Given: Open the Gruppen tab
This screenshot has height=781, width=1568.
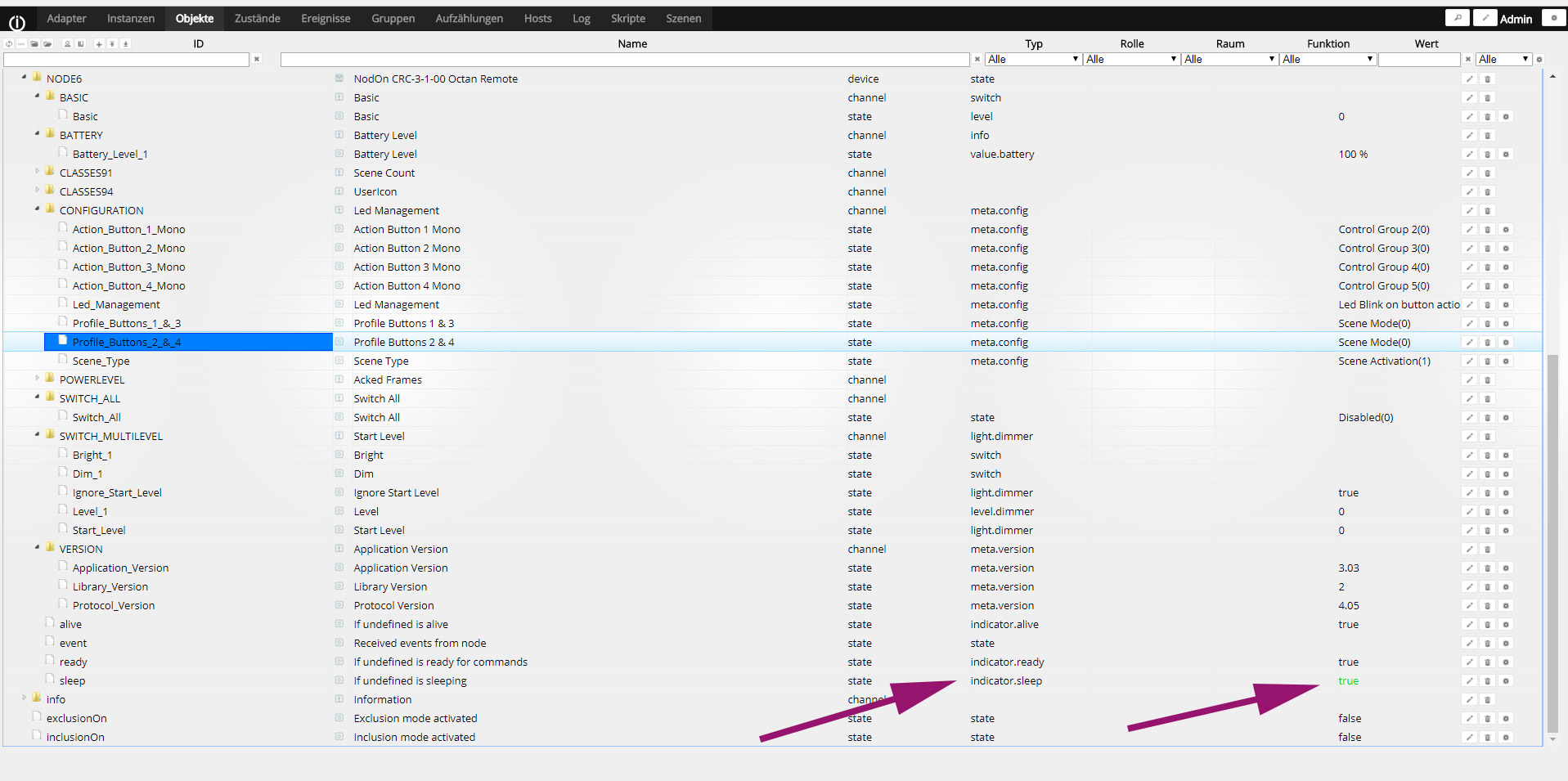Looking at the screenshot, I should 393,19.
